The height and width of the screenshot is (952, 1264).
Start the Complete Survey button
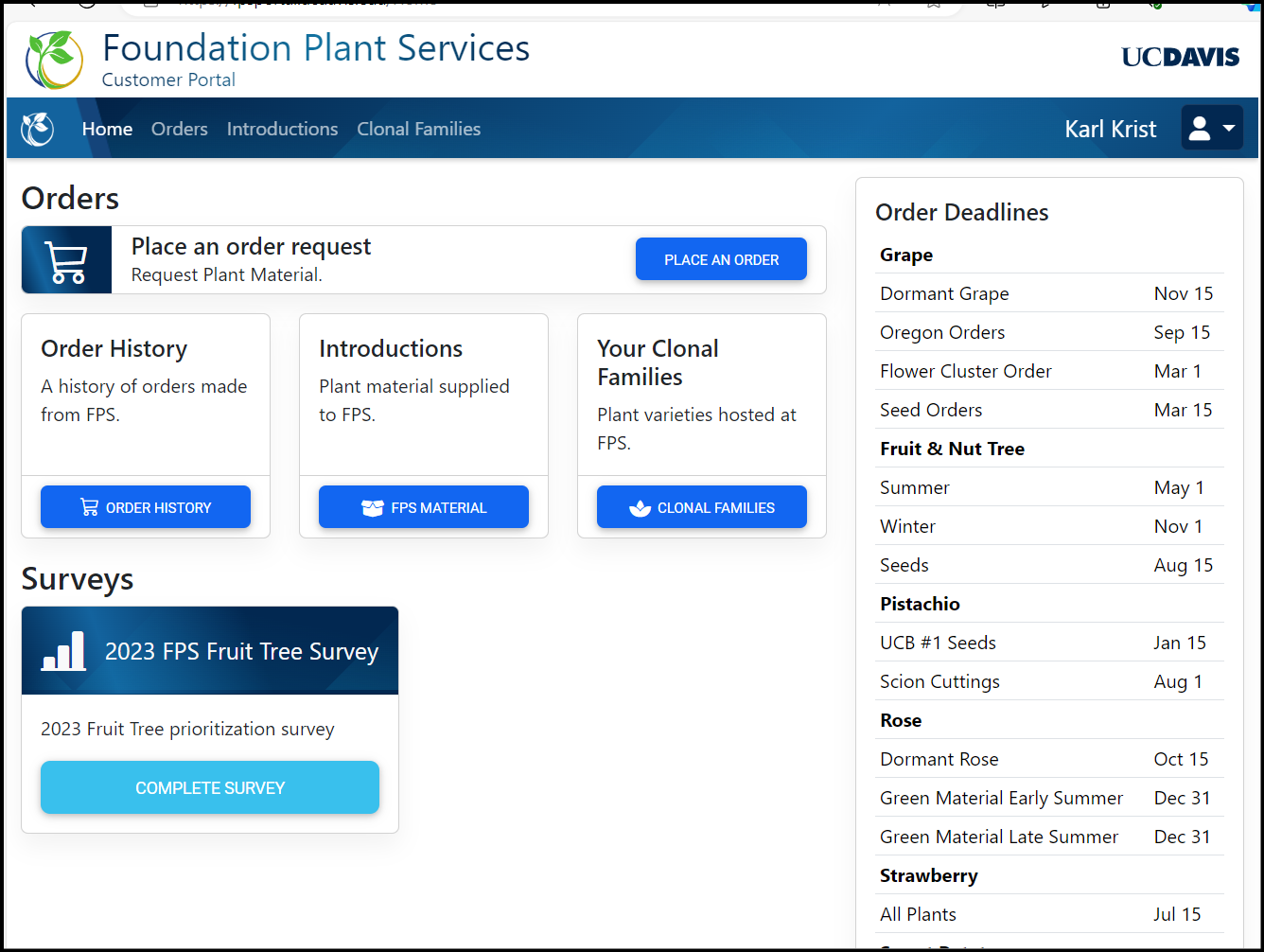[210, 787]
